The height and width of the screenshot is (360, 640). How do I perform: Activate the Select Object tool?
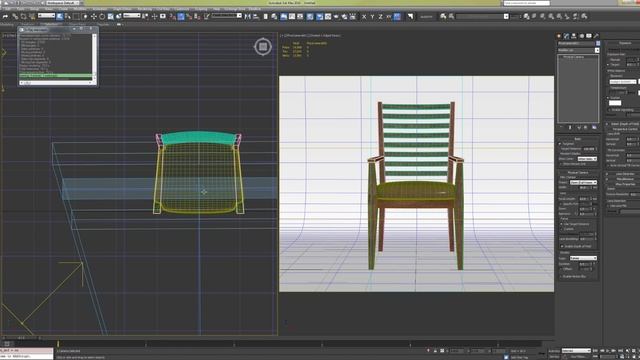pyautogui.click(x=60, y=16)
